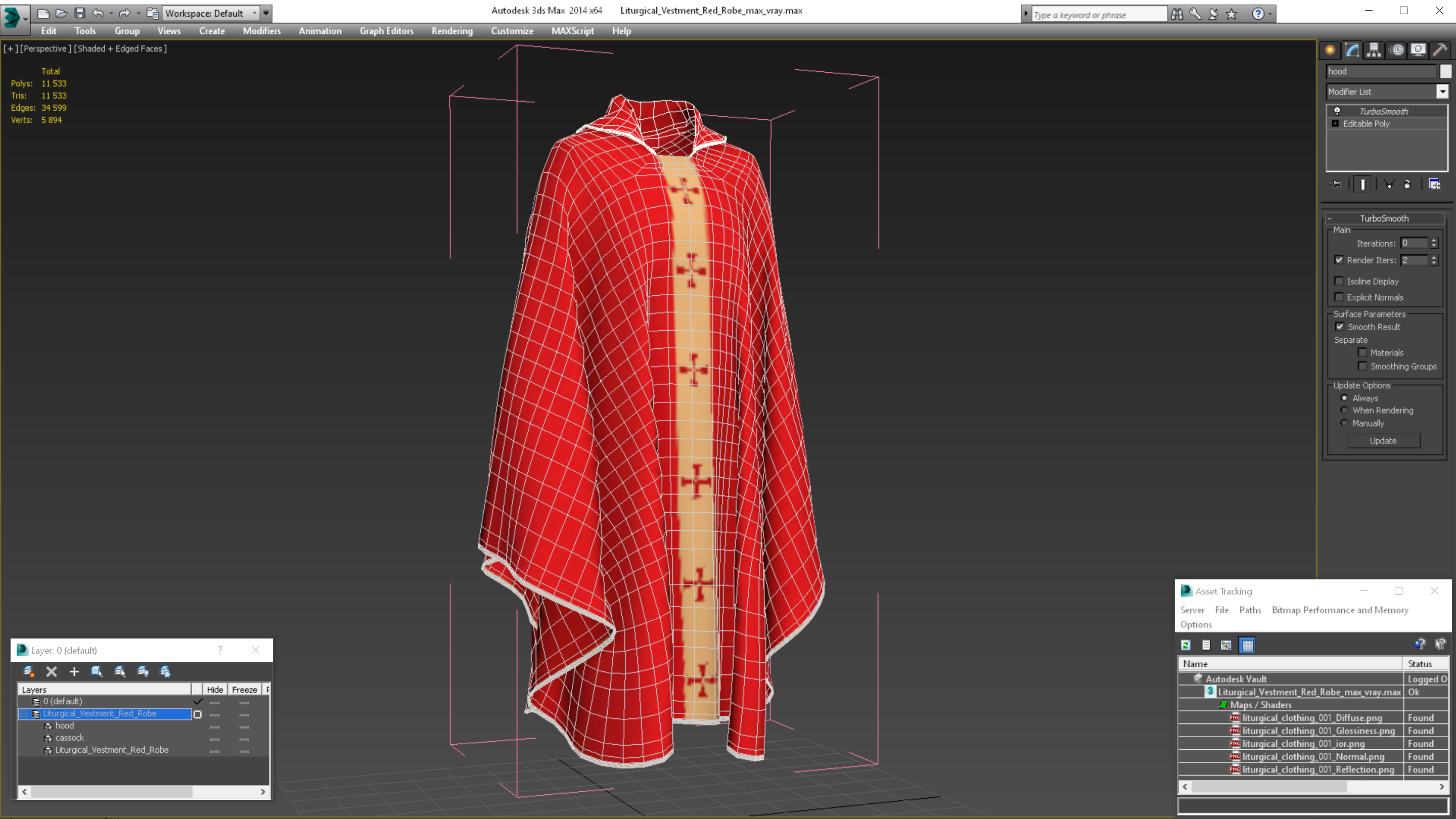Screen dimensions: 1456x819
Task: Open the Paths menu in Asset Tracking
Action: click(x=1250, y=610)
